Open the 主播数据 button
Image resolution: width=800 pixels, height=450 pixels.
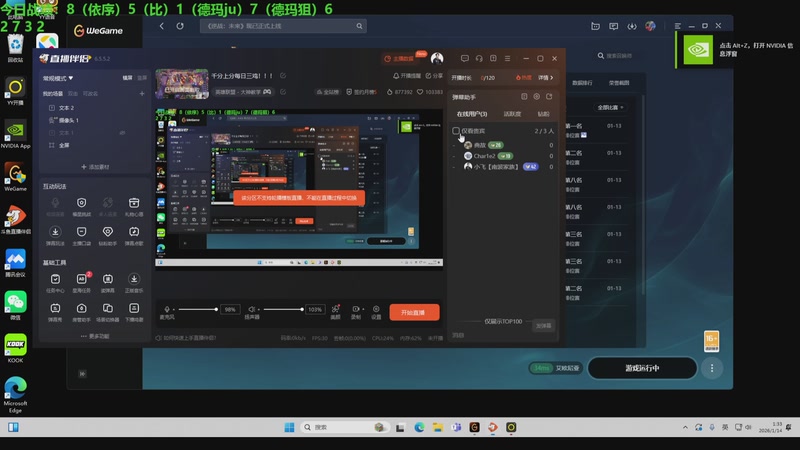(399, 58)
